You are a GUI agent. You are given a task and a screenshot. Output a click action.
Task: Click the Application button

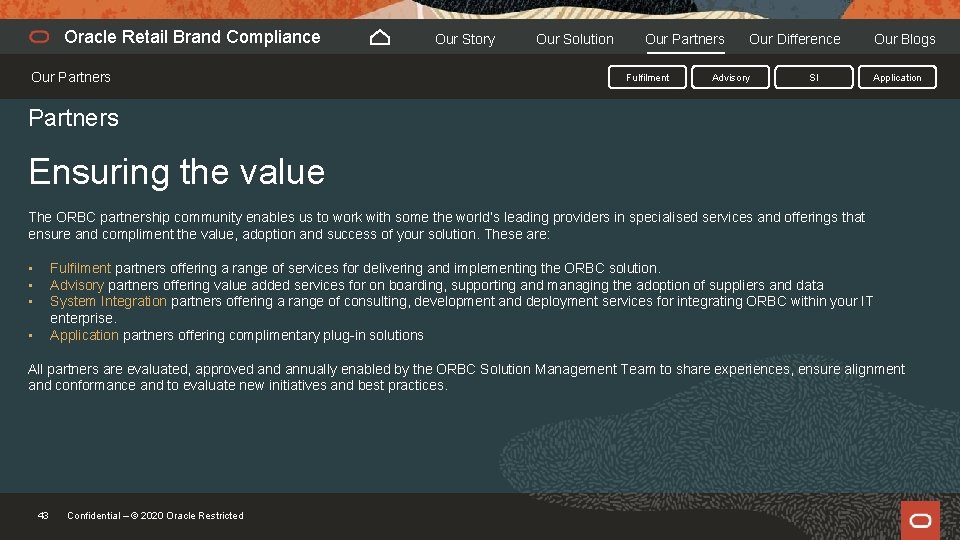897,77
